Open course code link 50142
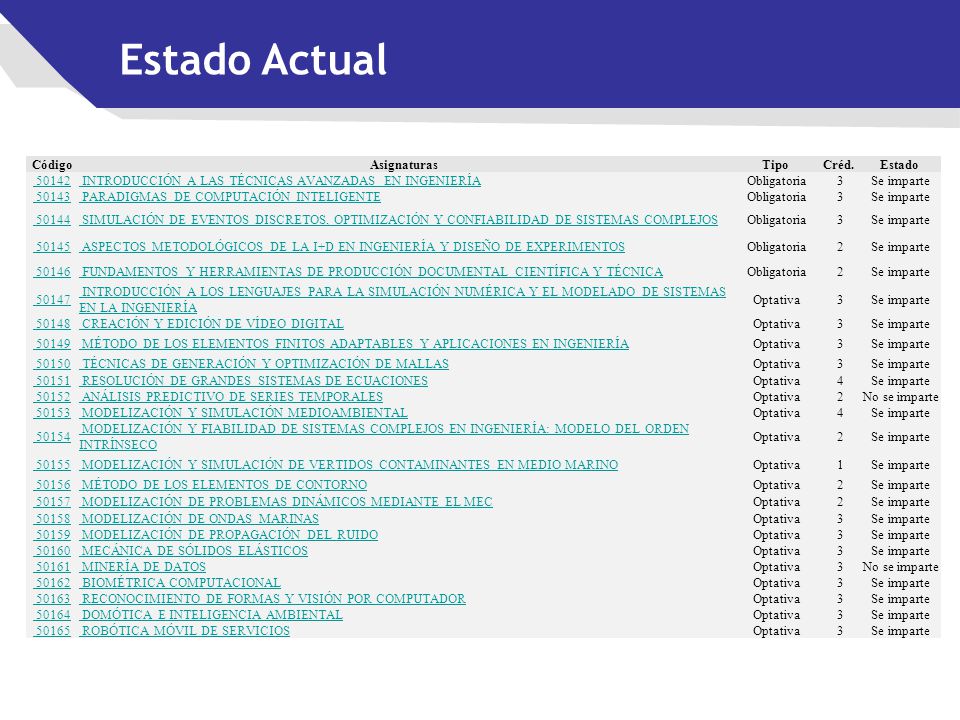This screenshot has height=720, width=960. tap(52, 181)
